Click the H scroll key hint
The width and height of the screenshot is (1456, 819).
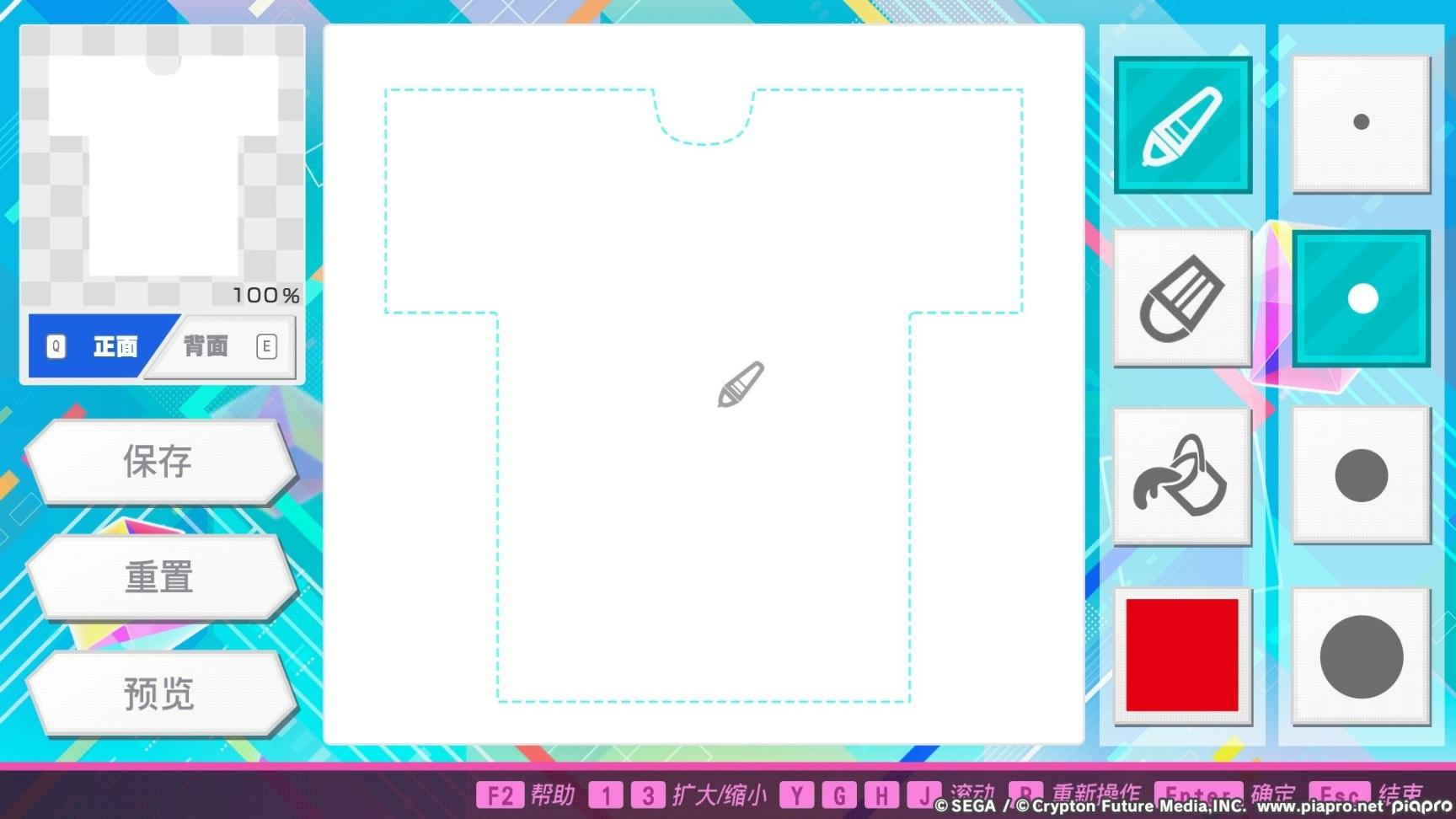pyautogui.click(x=881, y=795)
